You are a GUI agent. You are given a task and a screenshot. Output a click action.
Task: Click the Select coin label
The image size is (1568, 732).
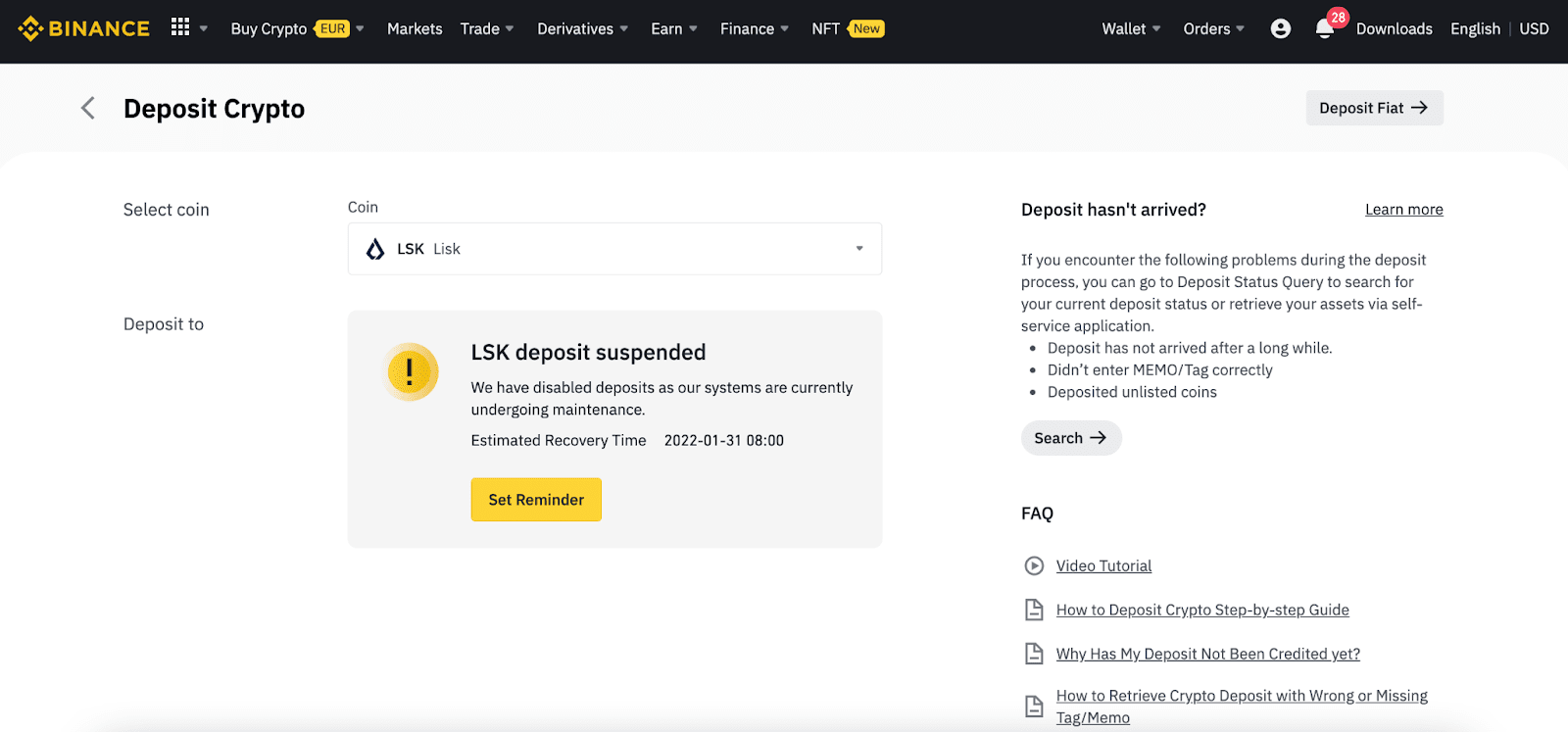point(167,210)
